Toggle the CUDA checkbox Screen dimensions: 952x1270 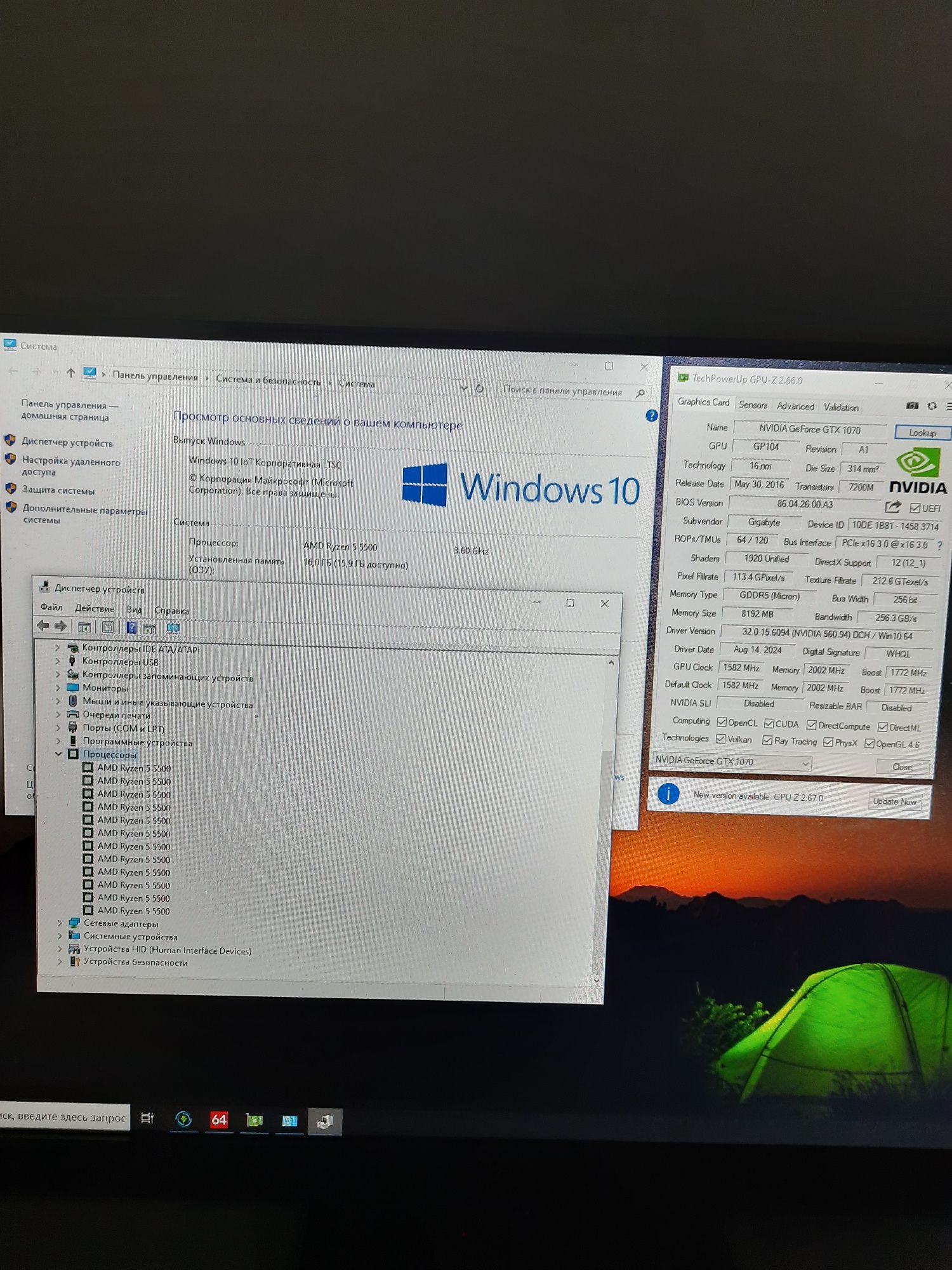click(769, 723)
